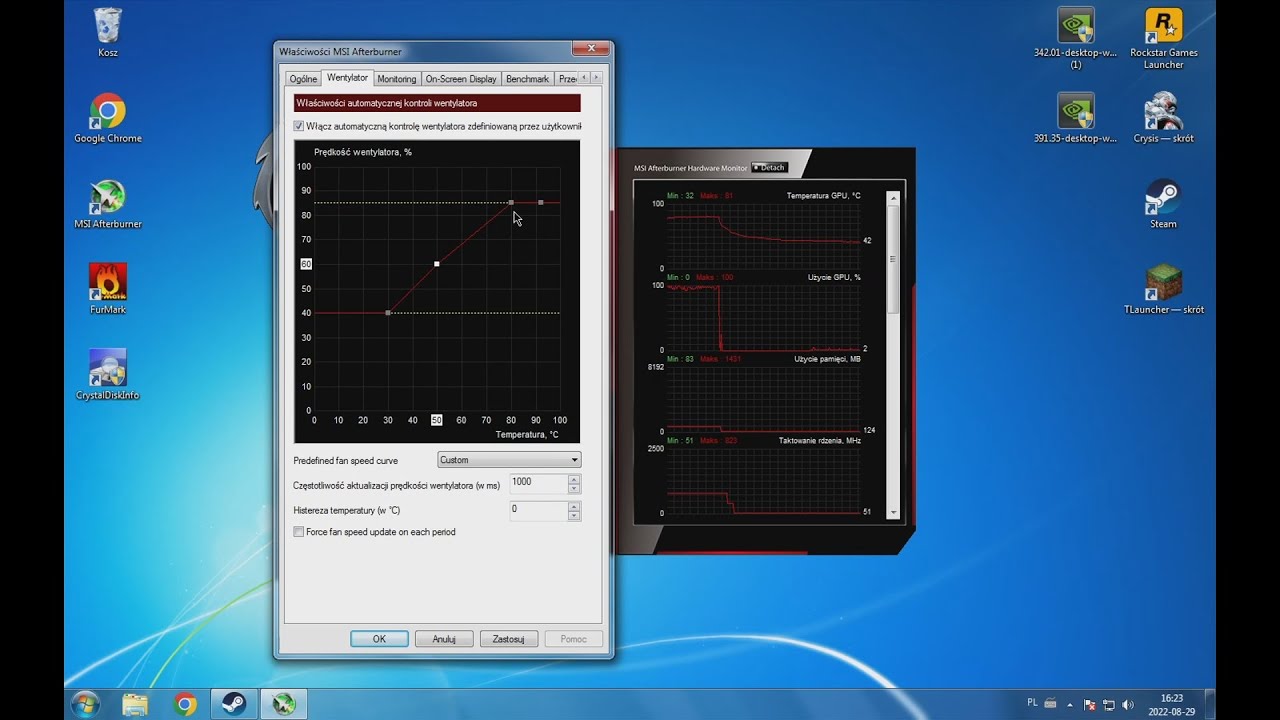
Task: Confirm settings with the OK button
Action: pos(379,638)
